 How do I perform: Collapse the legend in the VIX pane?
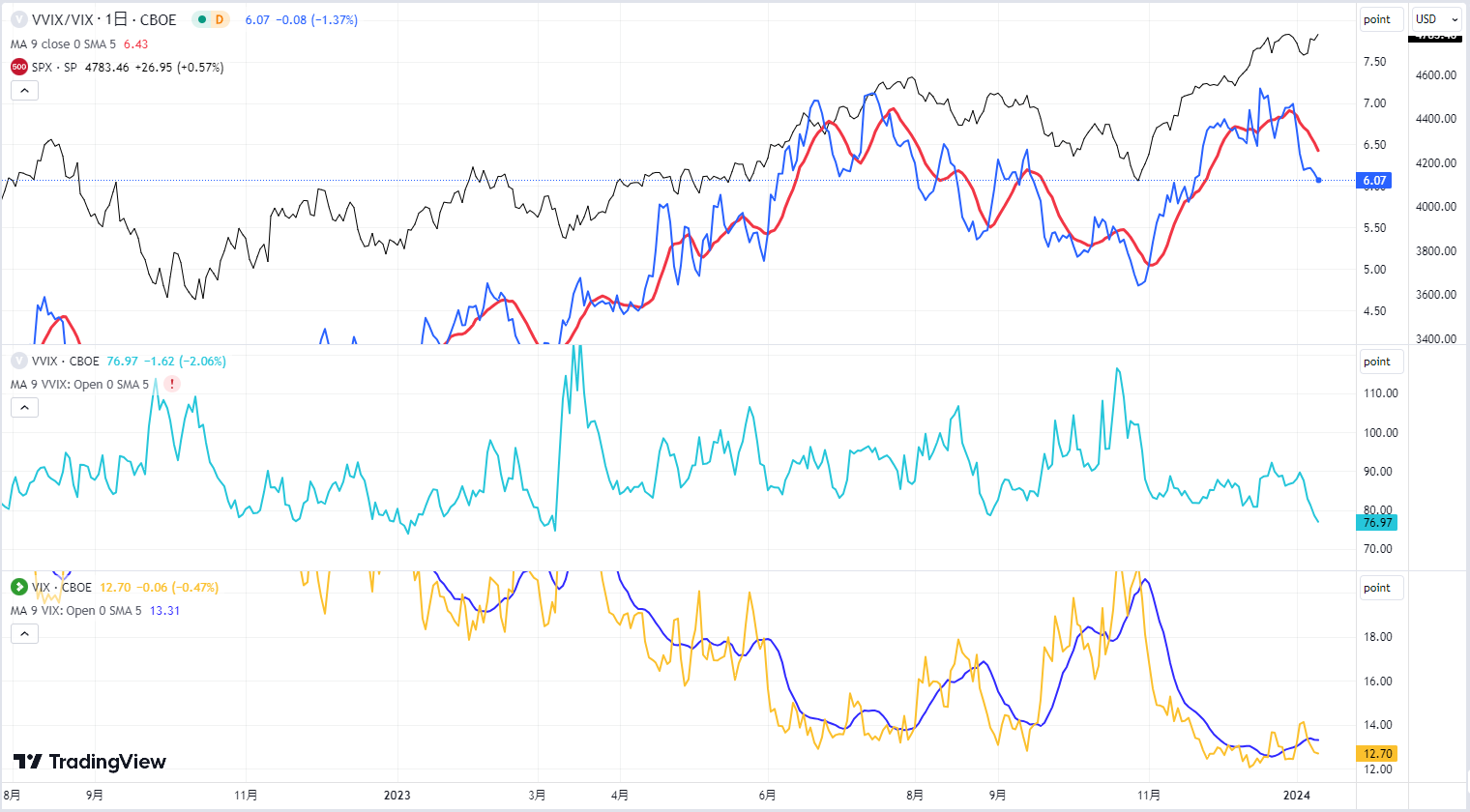[x=24, y=634]
